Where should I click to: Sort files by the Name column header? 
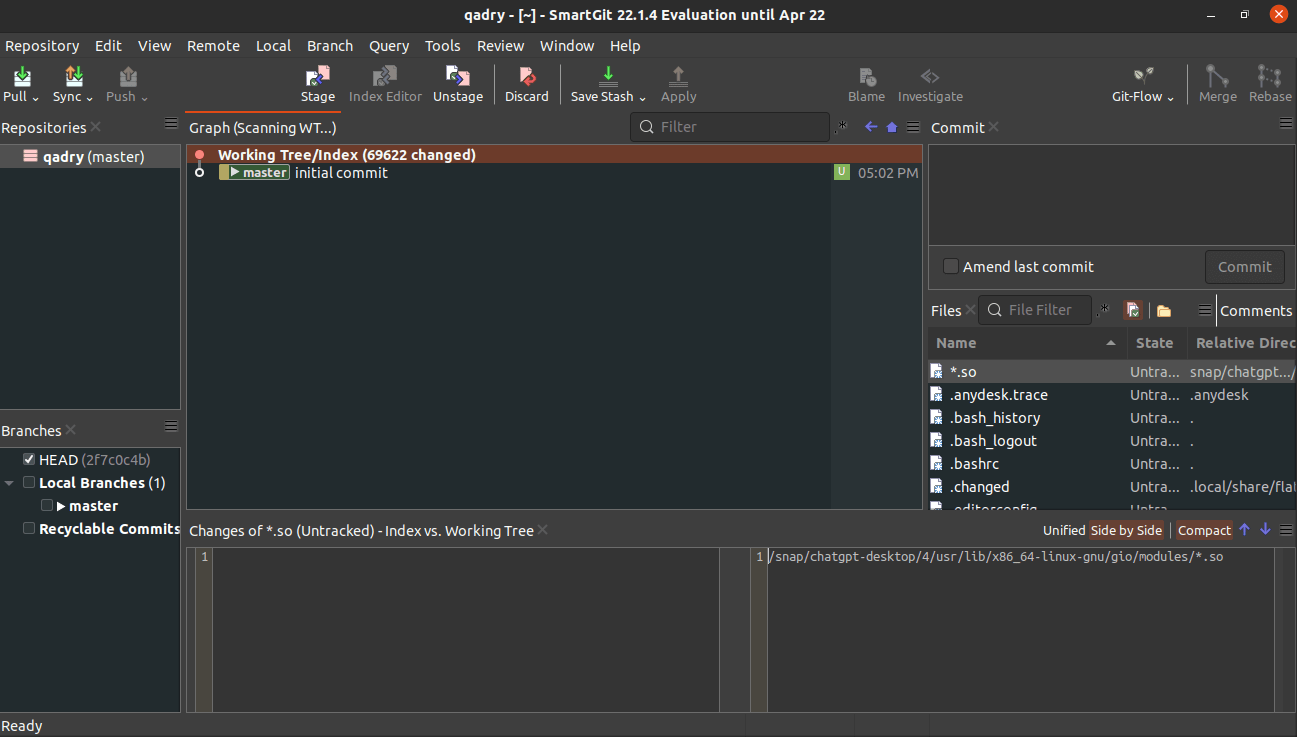(1026, 343)
